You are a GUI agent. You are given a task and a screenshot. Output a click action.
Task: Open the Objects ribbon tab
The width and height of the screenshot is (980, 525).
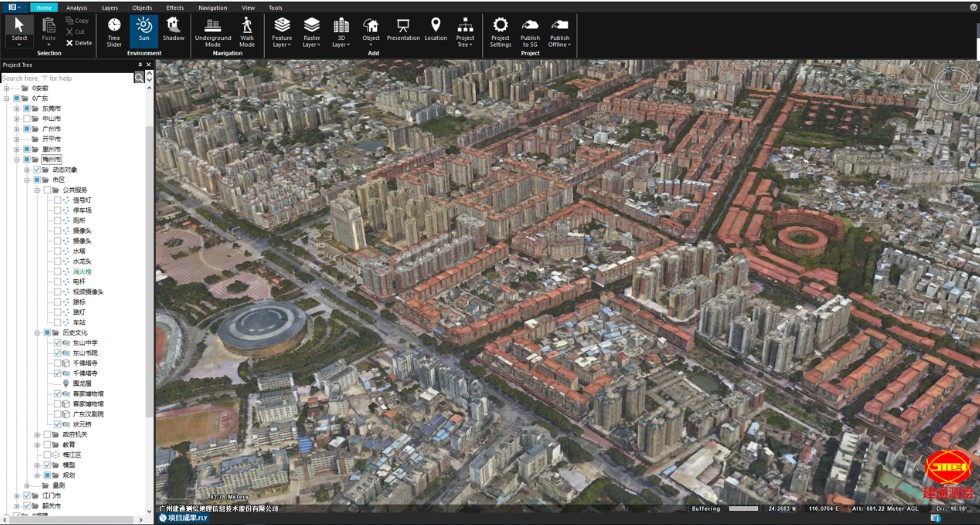(142, 8)
